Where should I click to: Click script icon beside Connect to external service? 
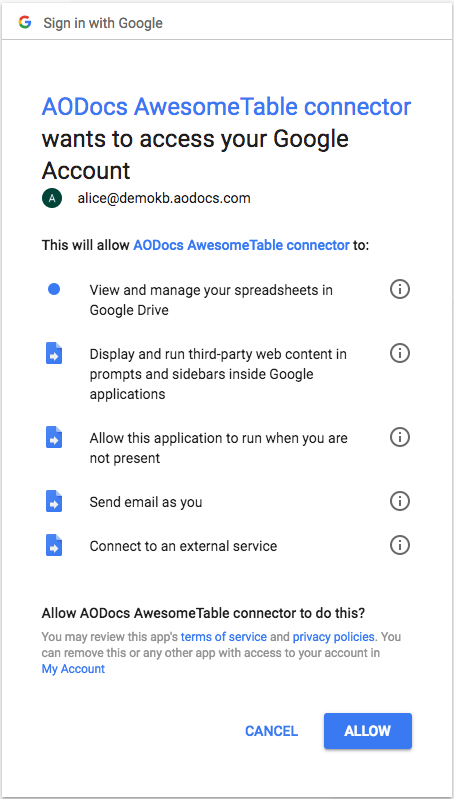pos(54,545)
